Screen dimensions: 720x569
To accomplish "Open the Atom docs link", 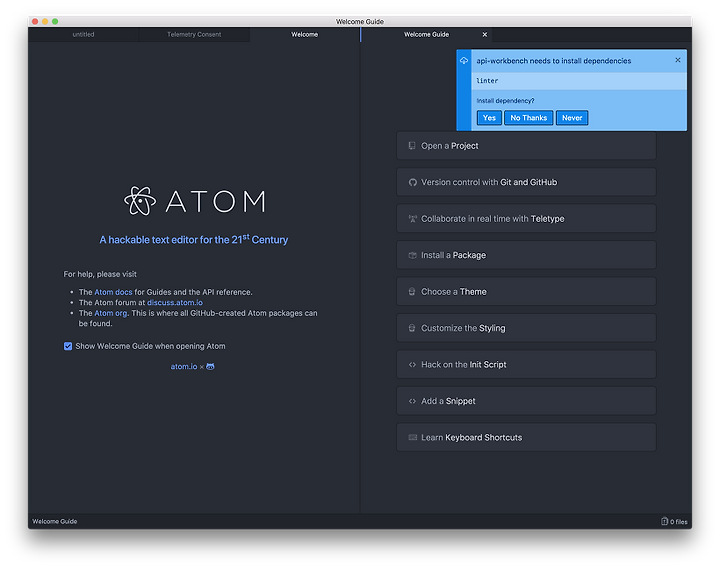I will [113, 292].
